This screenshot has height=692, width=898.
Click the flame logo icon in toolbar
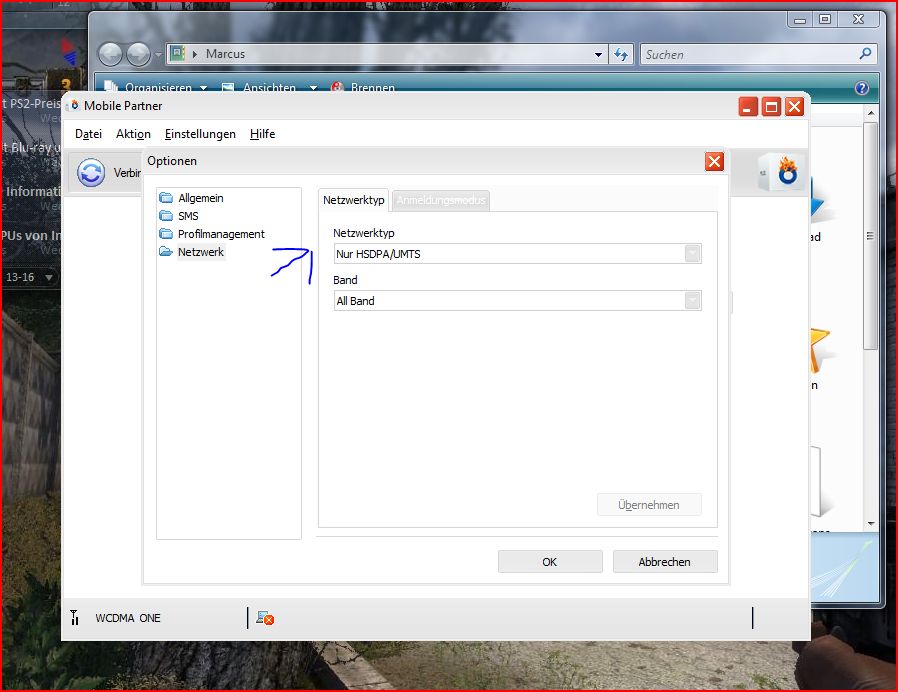point(787,171)
